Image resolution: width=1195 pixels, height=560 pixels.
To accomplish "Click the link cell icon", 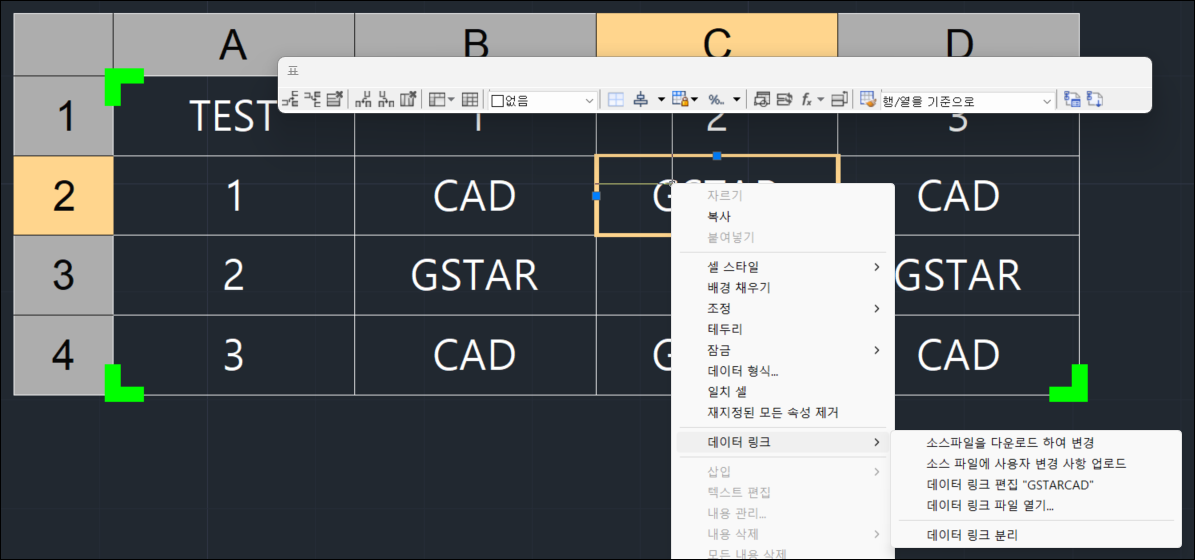I will 1072,100.
